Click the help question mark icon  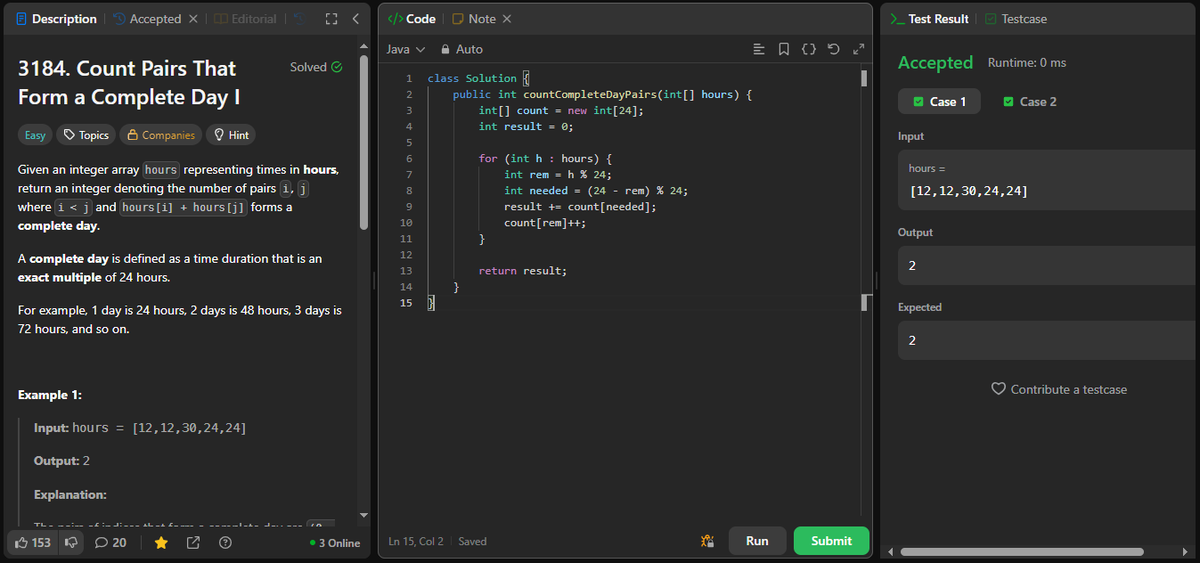[225, 542]
